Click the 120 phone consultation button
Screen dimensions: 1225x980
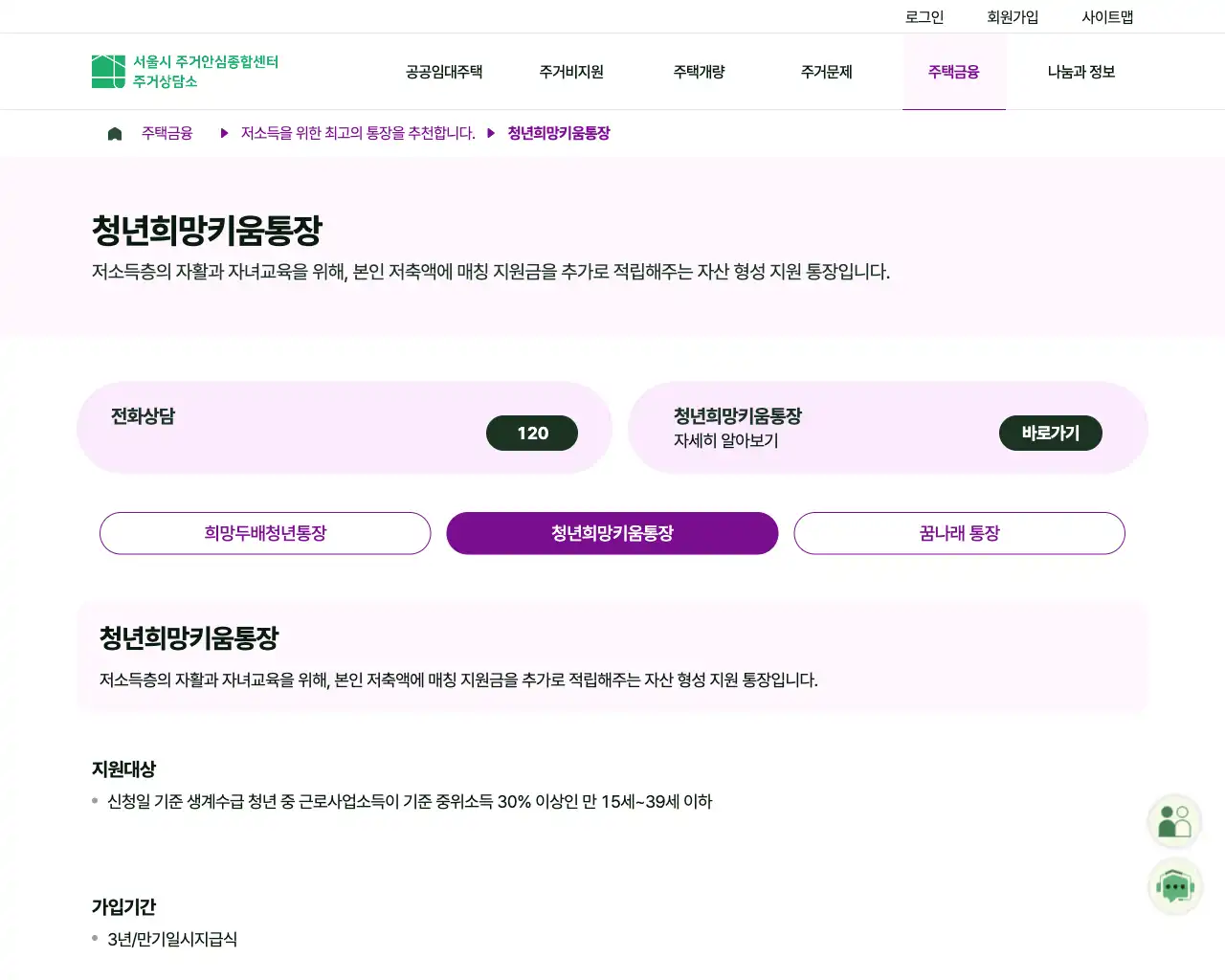coord(532,433)
